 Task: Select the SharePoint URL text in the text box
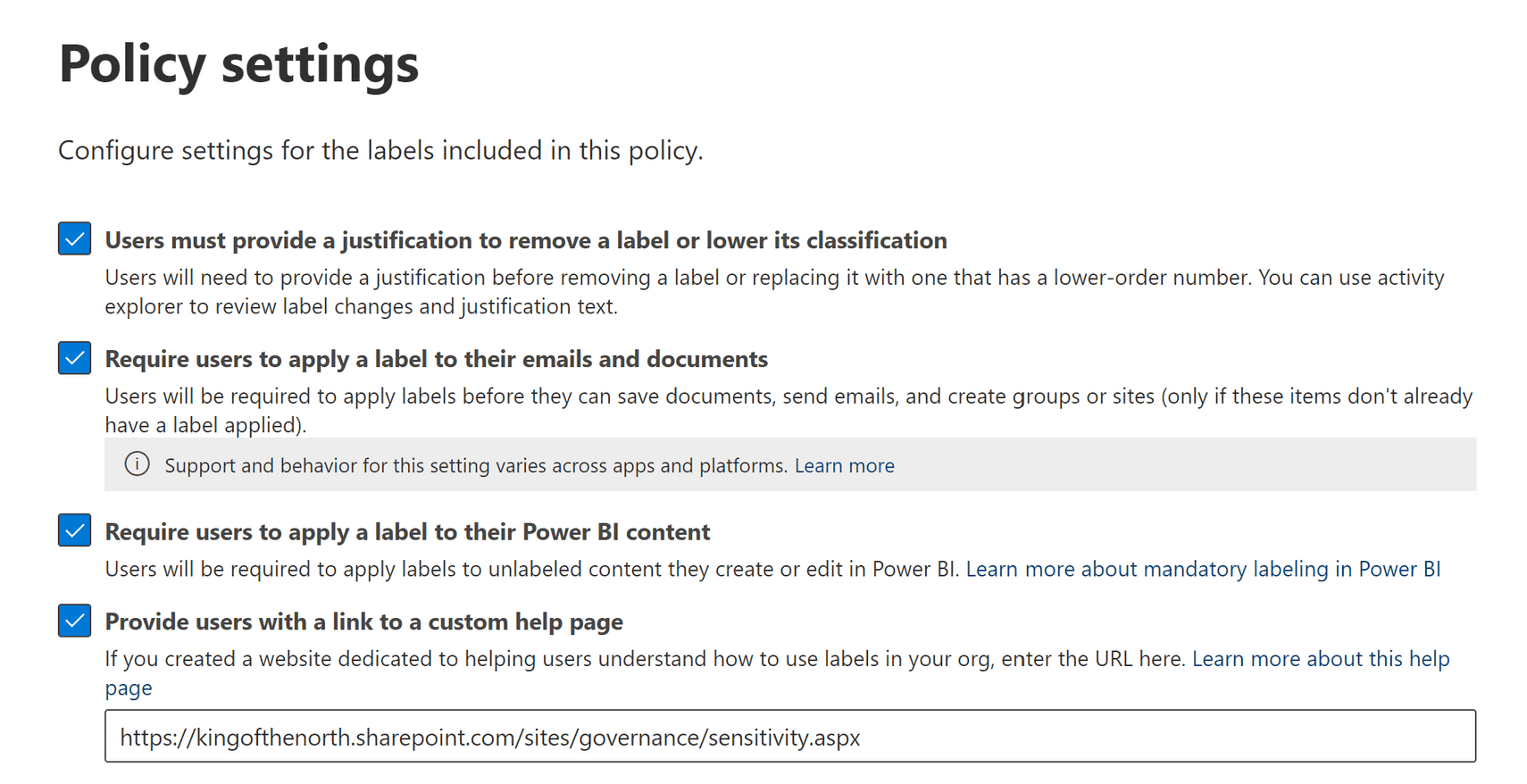click(490, 737)
